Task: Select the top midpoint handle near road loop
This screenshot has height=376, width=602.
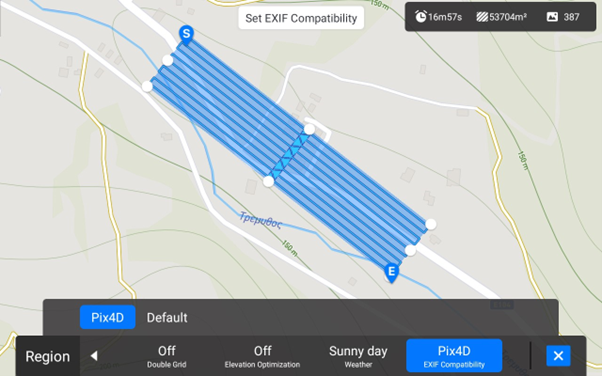Action: tap(309, 129)
